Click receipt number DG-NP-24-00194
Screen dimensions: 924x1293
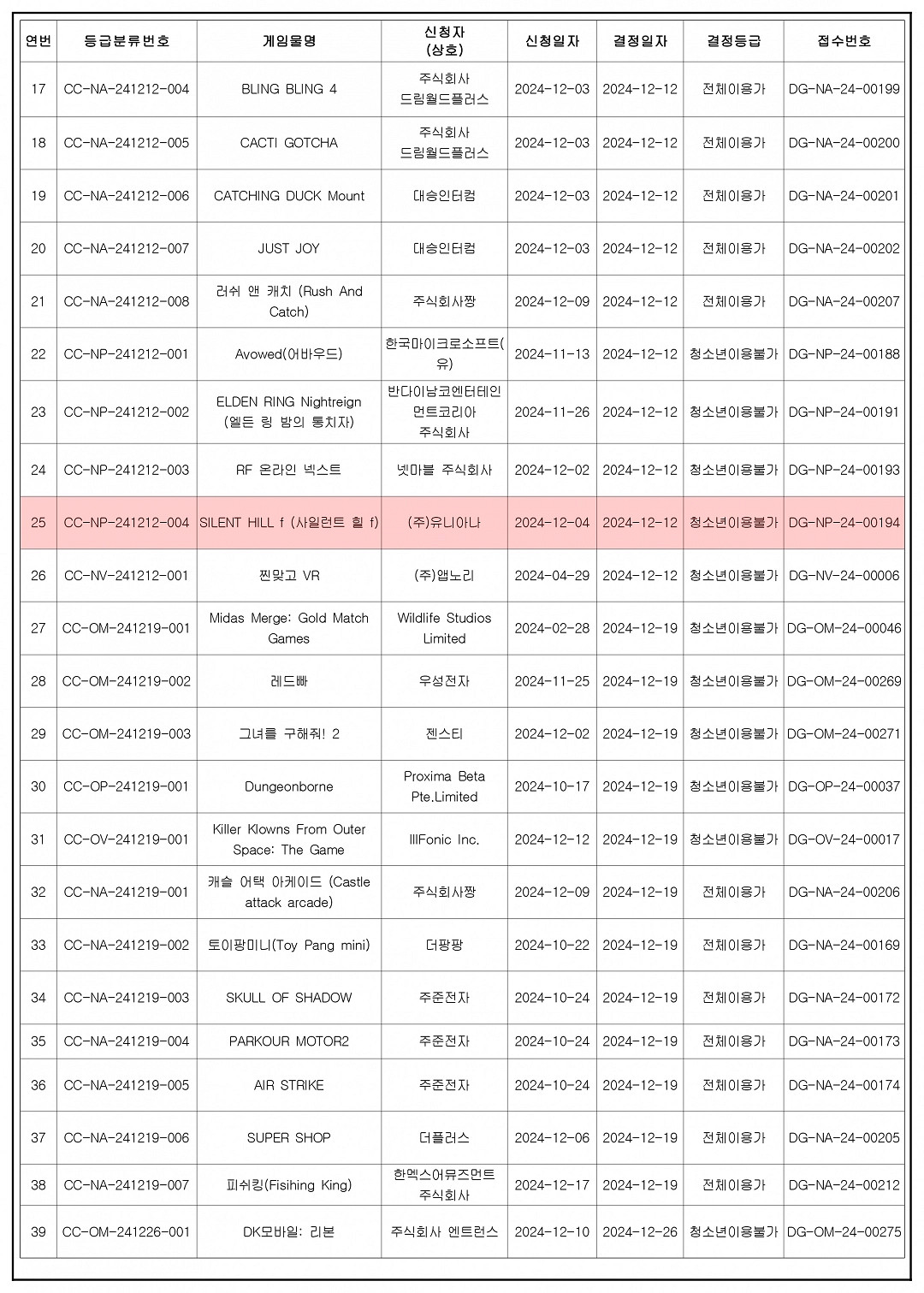pyautogui.click(x=844, y=523)
